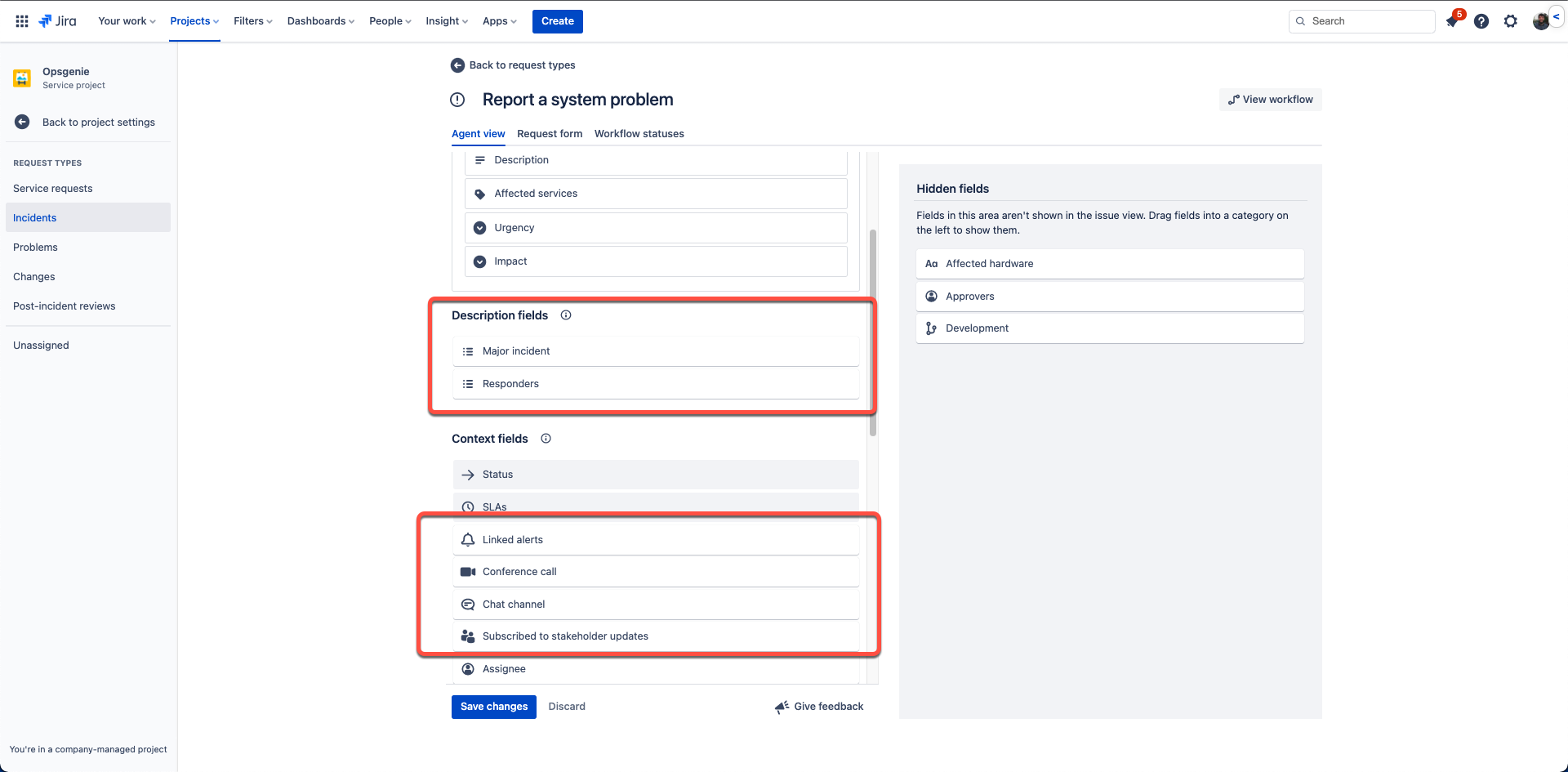Click the Give feedback megaphone icon

(782, 707)
